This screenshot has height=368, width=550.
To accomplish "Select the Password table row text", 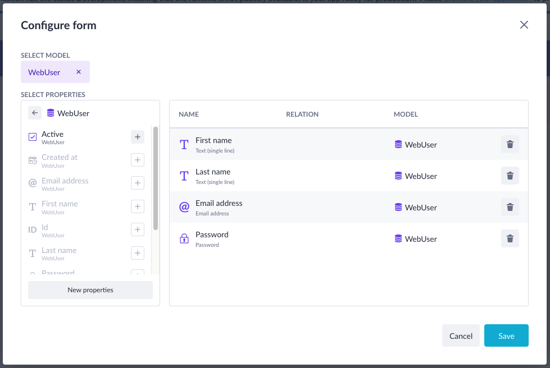I will coord(212,235).
